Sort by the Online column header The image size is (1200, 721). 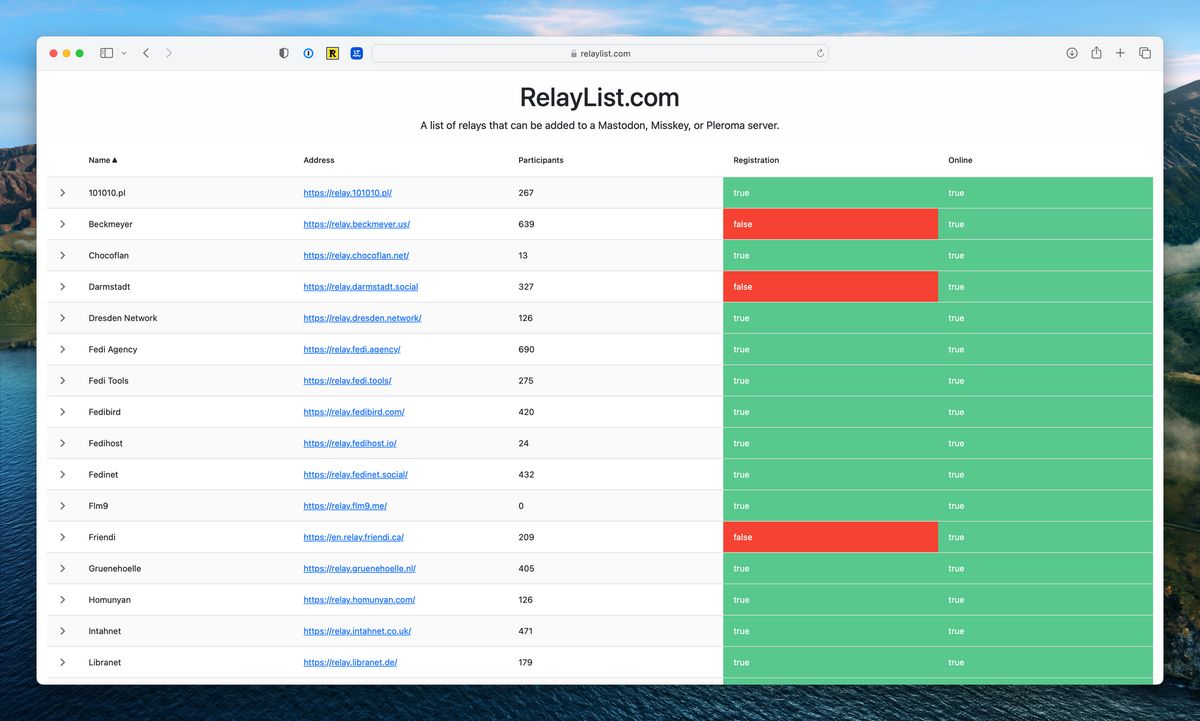(x=960, y=160)
